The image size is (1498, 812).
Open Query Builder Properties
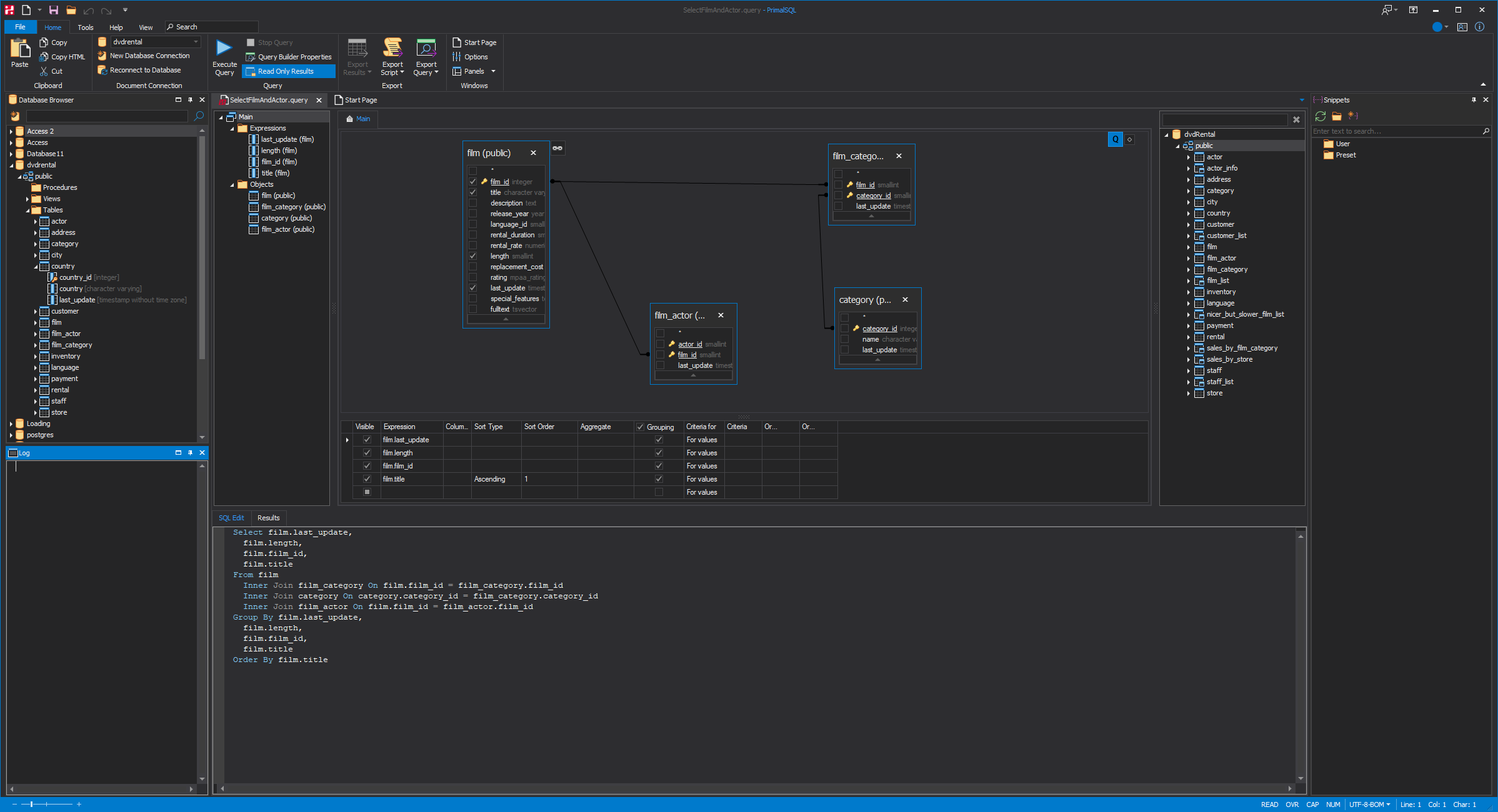point(289,57)
